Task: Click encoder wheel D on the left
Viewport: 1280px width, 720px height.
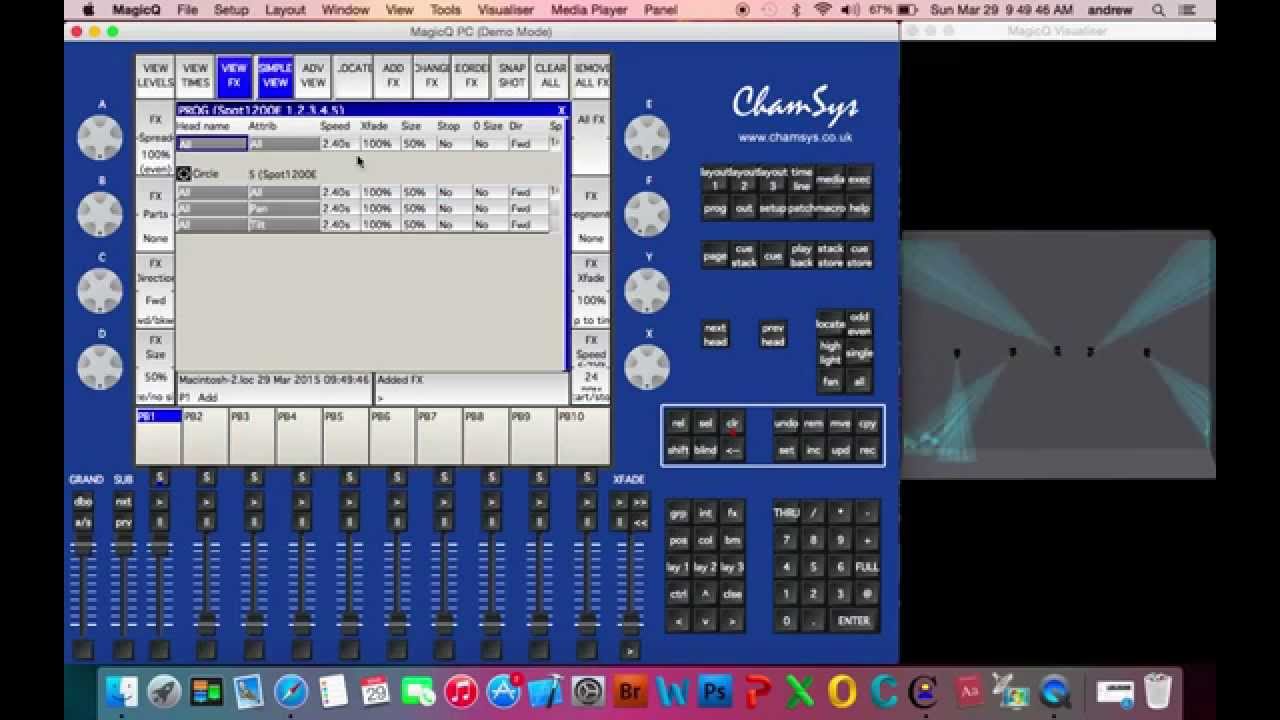Action: click(x=100, y=367)
